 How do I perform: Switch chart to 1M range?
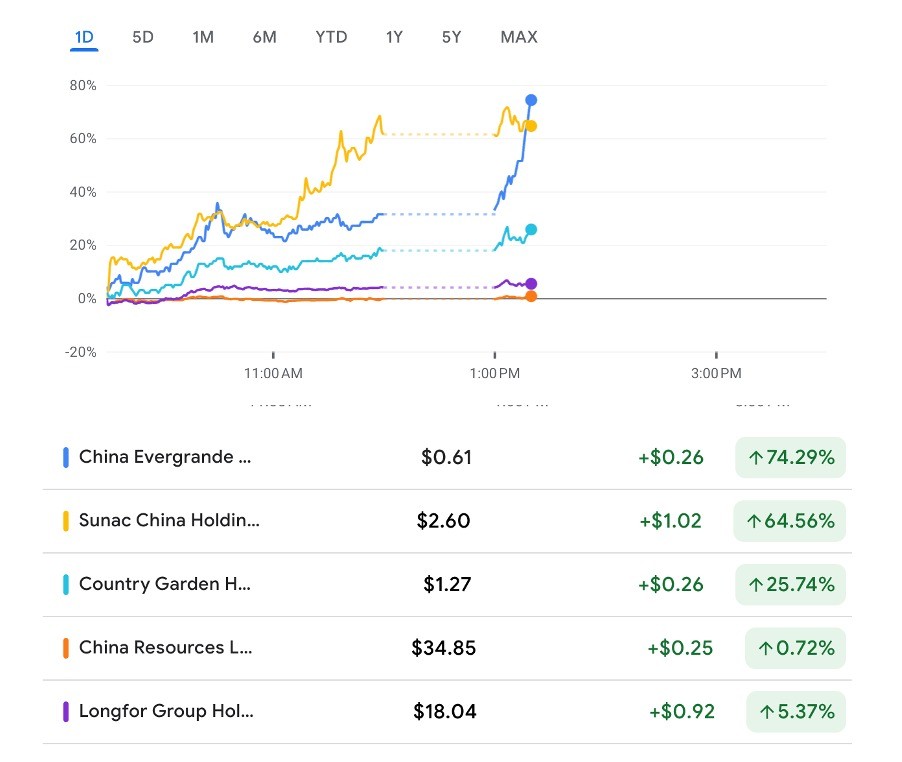pyautogui.click(x=203, y=37)
